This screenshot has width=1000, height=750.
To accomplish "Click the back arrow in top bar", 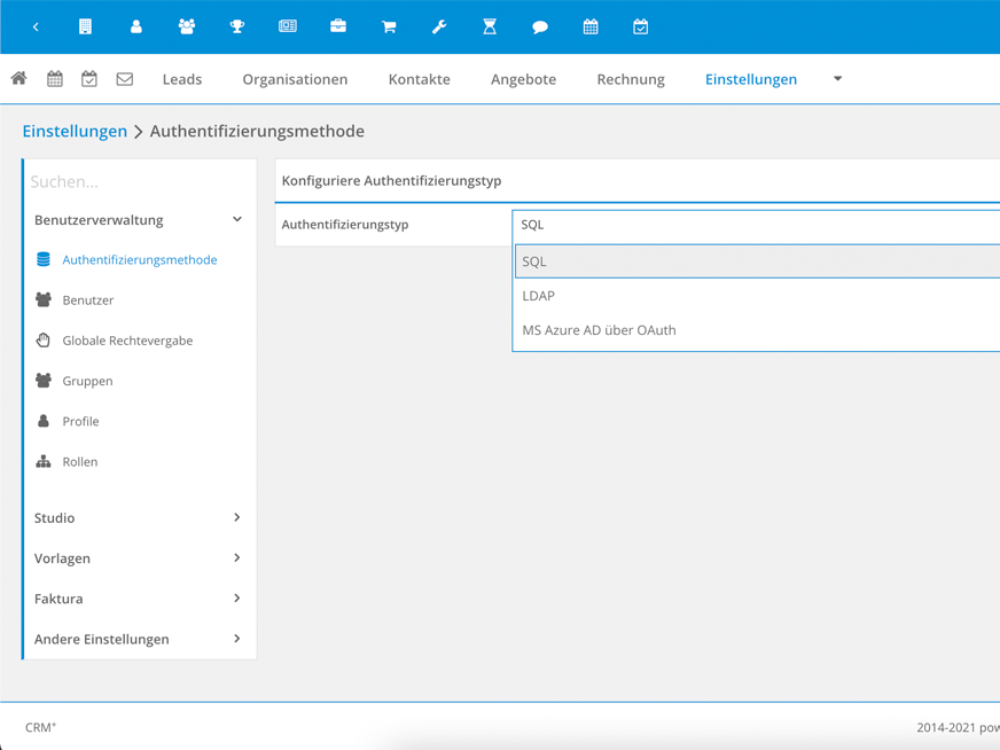I will click(36, 27).
